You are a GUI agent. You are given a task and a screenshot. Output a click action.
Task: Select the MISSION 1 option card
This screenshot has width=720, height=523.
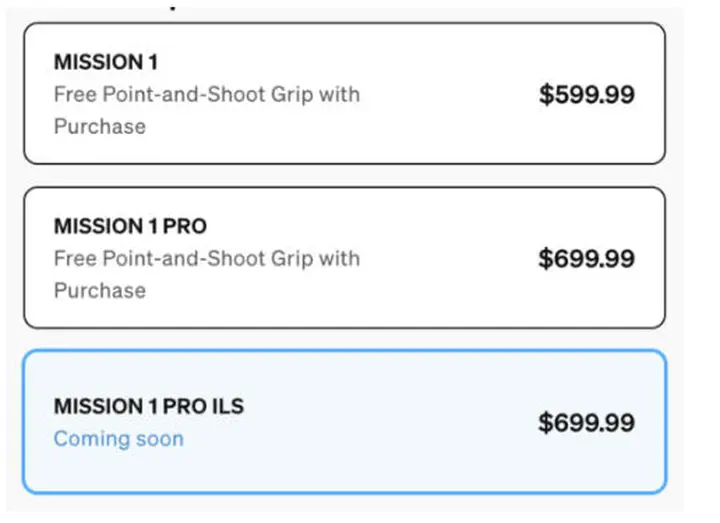(x=344, y=94)
